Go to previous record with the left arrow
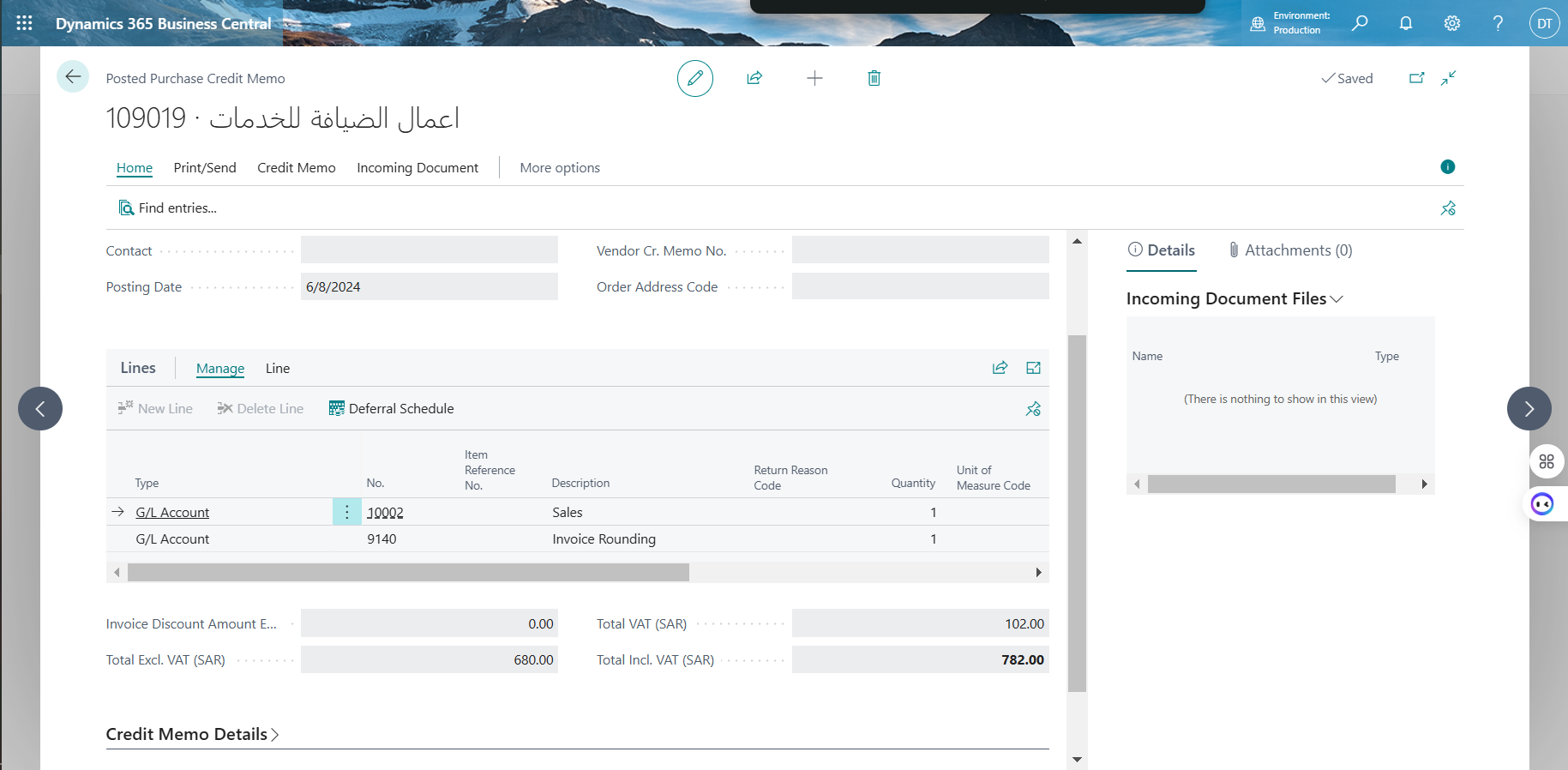The height and width of the screenshot is (770, 1568). click(x=40, y=408)
